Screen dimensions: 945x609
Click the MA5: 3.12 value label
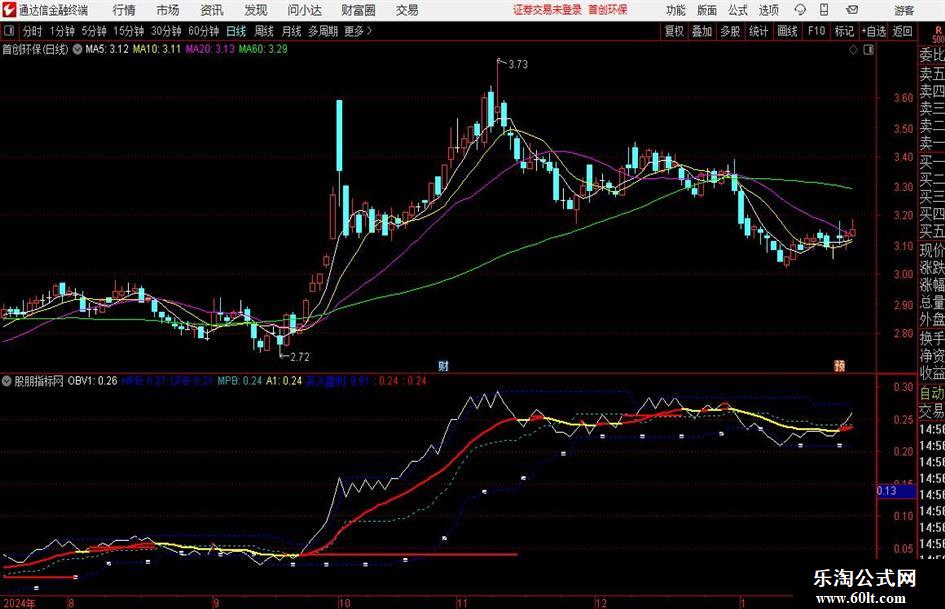pyautogui.click(x=107, y=49)
